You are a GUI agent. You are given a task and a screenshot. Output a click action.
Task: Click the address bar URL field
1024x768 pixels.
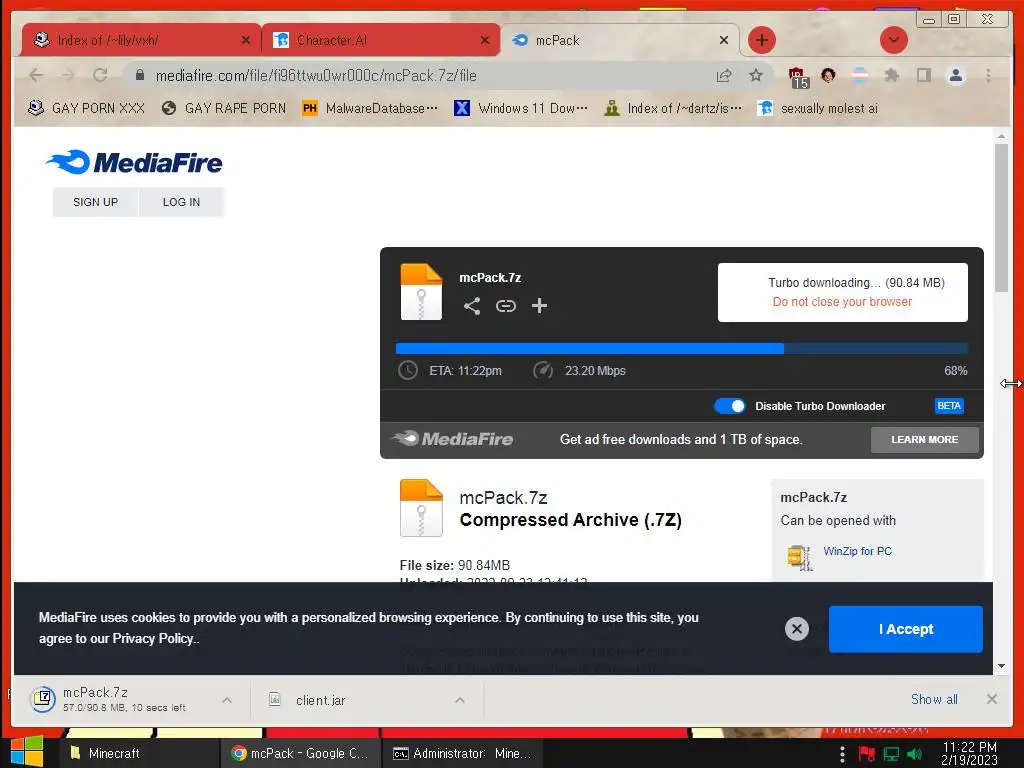[x=418, y=76]
